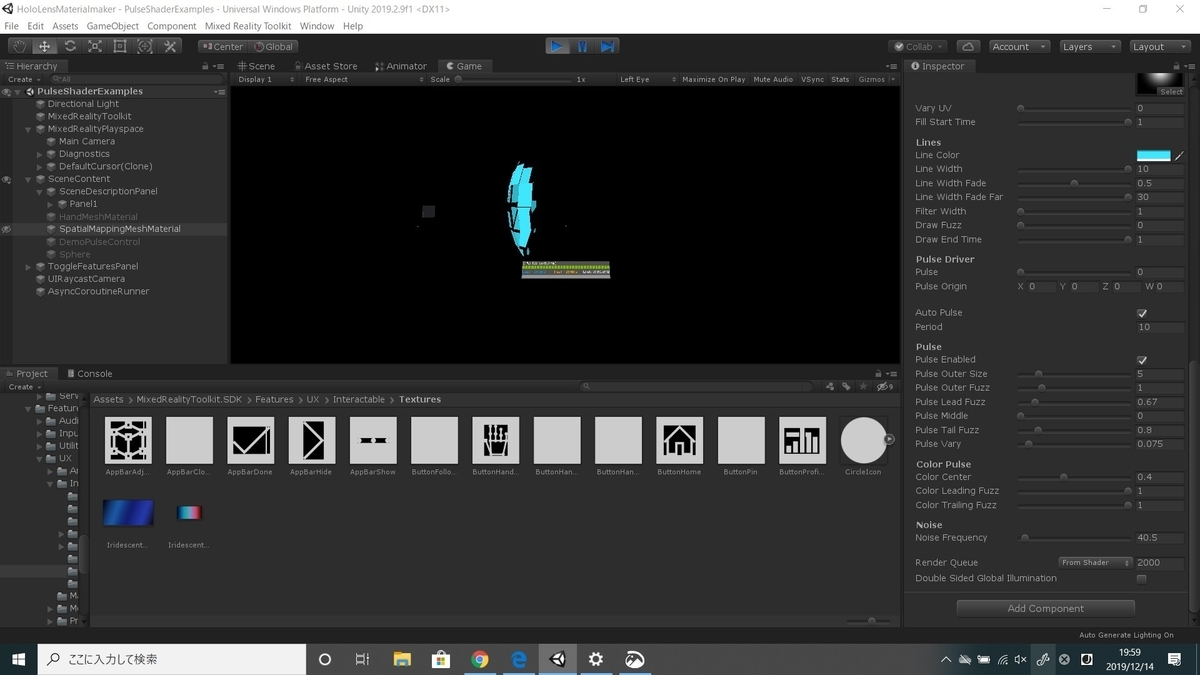Open Task View on the taskbar
The width and height of the screenshot is (1200, 675).
[x=363, y=659]
